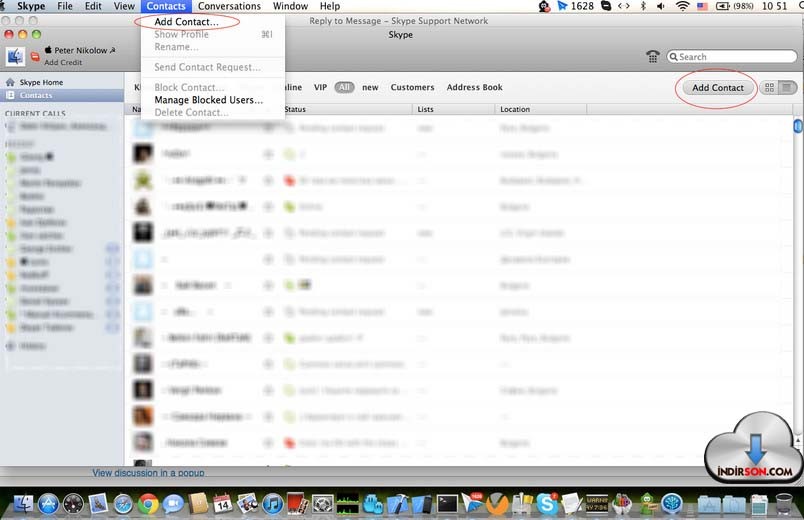804x520 pixels.
Task: Select the All contact filter
Action: click(344, 87)
